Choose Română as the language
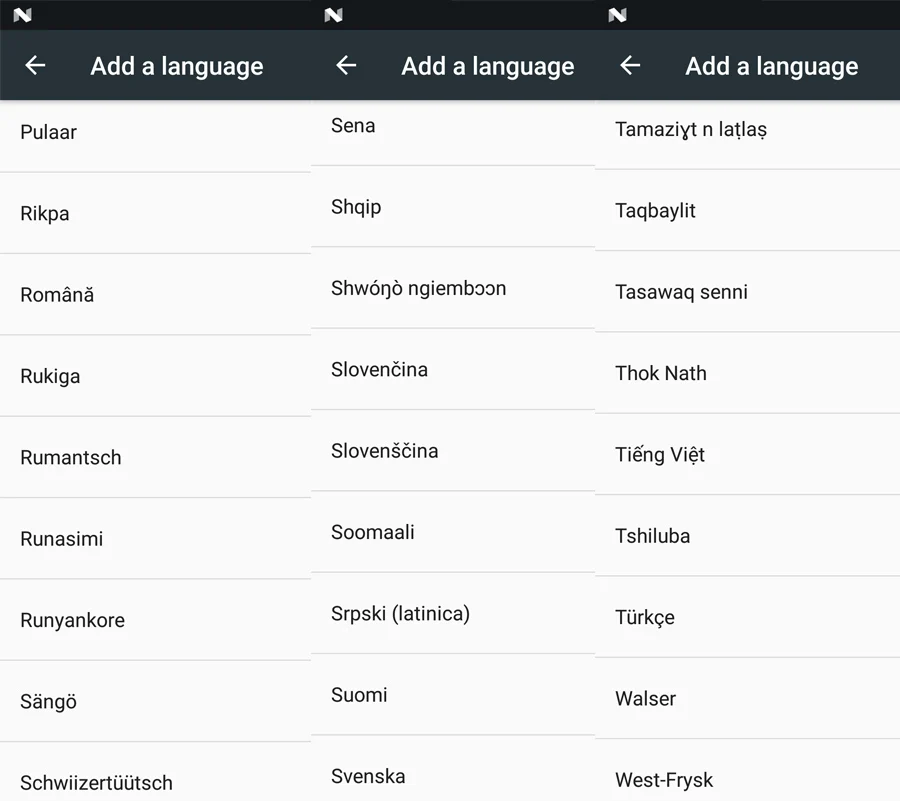Viewport: 900px width, 801px height. (156, 294)
